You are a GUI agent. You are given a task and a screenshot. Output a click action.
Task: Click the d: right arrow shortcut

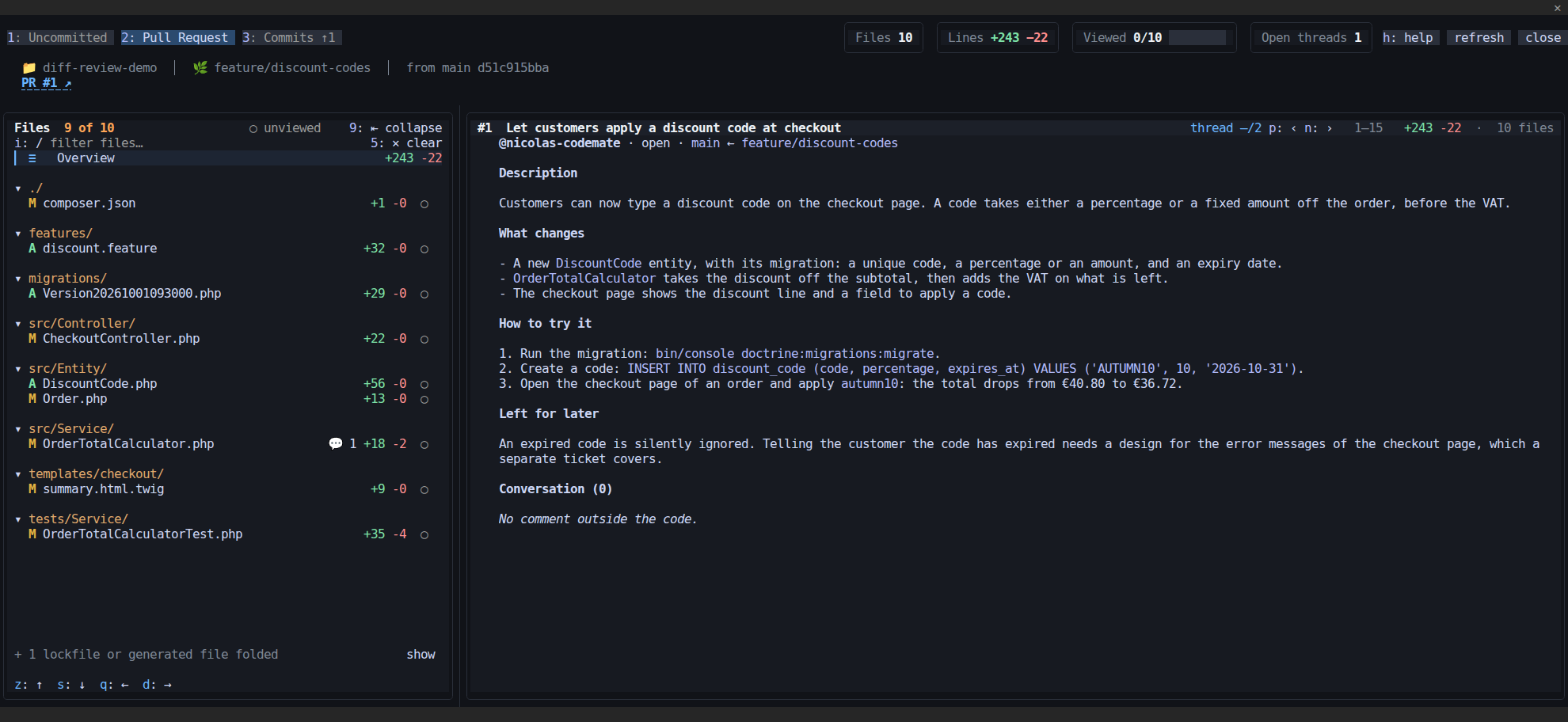coord(157,685)
